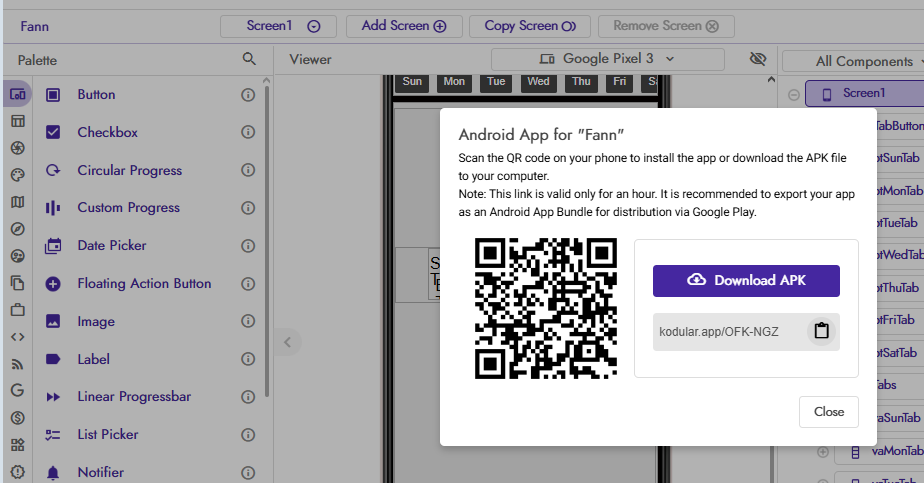The height and width of the screenshot is (483, 924).
Task: Toggle hidden components visibility eye icon
Action: 758,59
